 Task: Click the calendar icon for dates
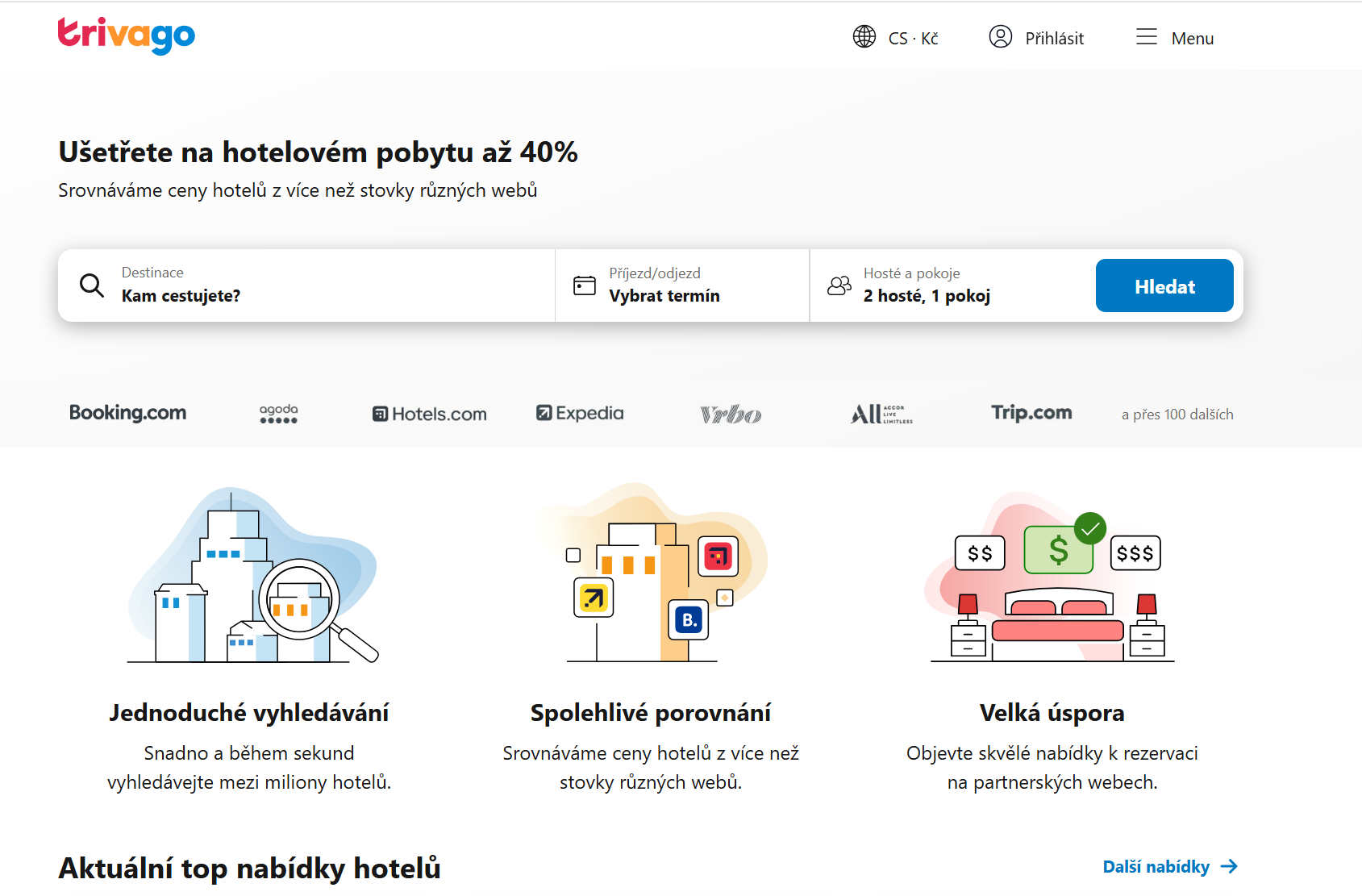pos(584,285)
